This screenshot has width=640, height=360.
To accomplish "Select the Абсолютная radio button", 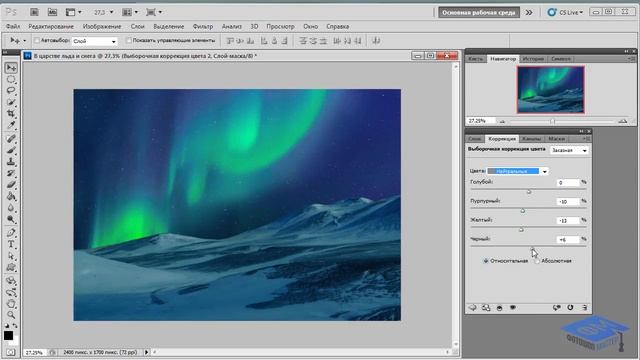I will [537, 261].
